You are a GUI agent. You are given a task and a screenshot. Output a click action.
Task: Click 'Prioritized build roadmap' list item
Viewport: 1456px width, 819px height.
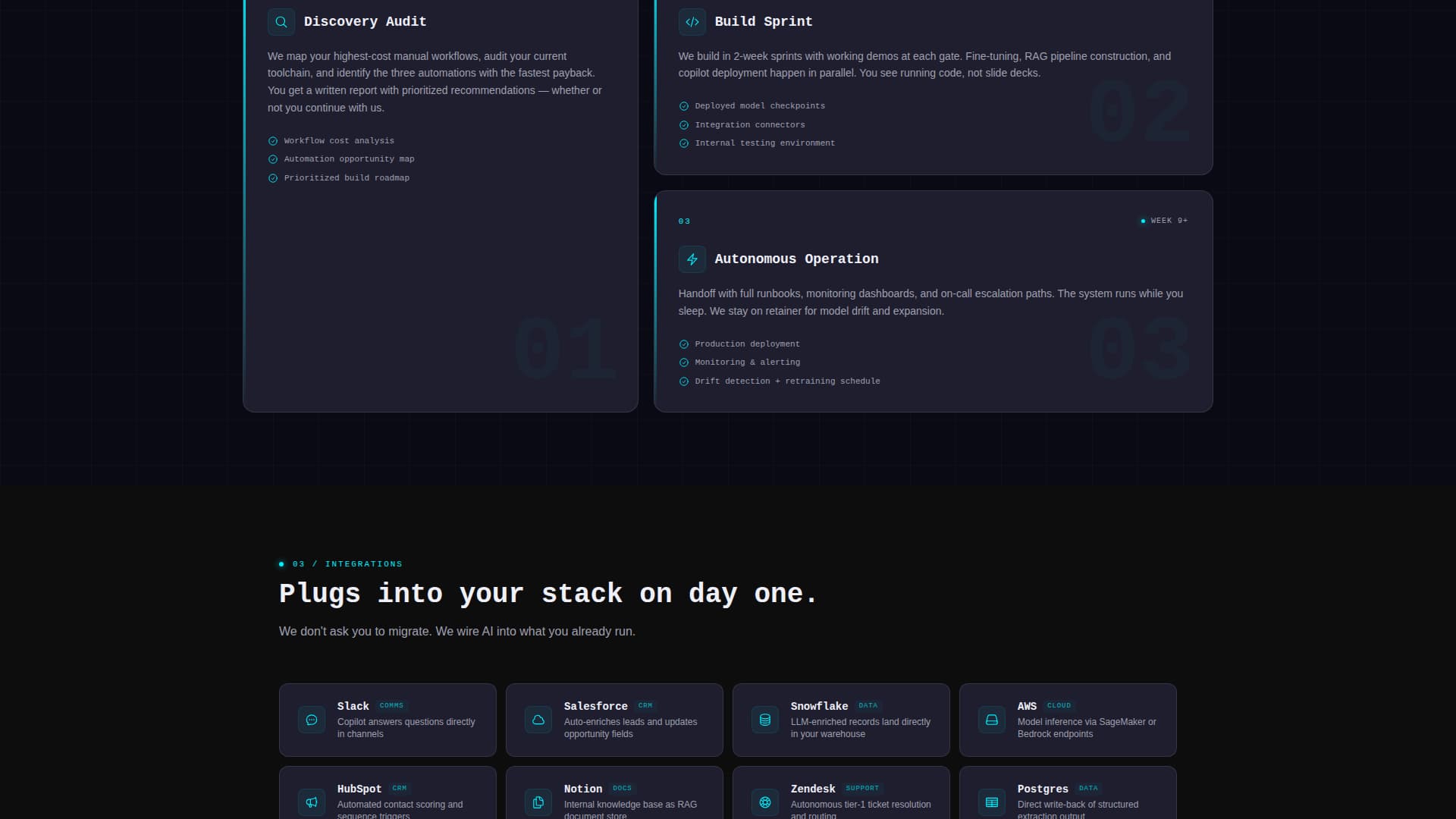pyautogui.click(x=347, y=178)
